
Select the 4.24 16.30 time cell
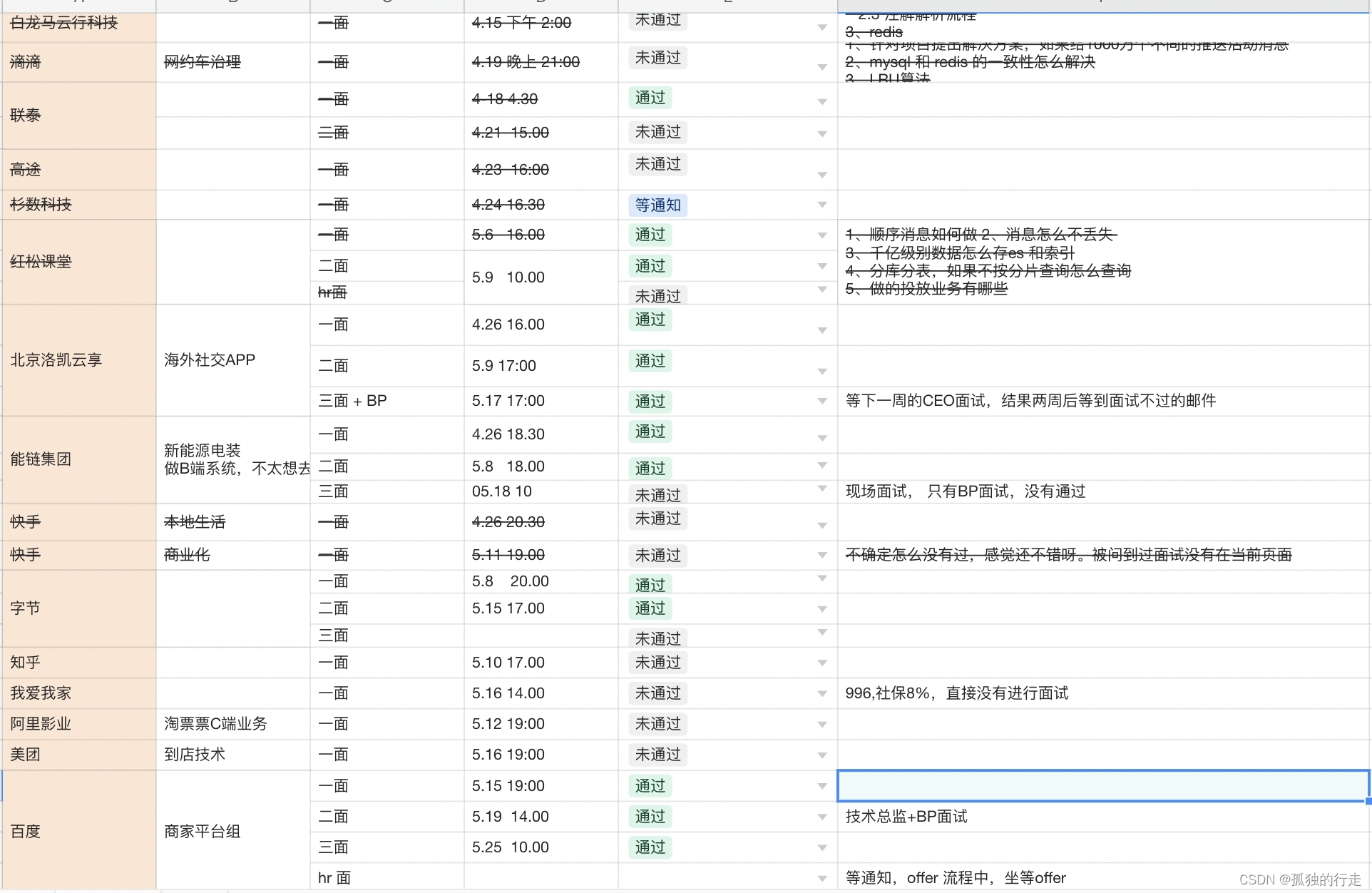coord(541,205)
